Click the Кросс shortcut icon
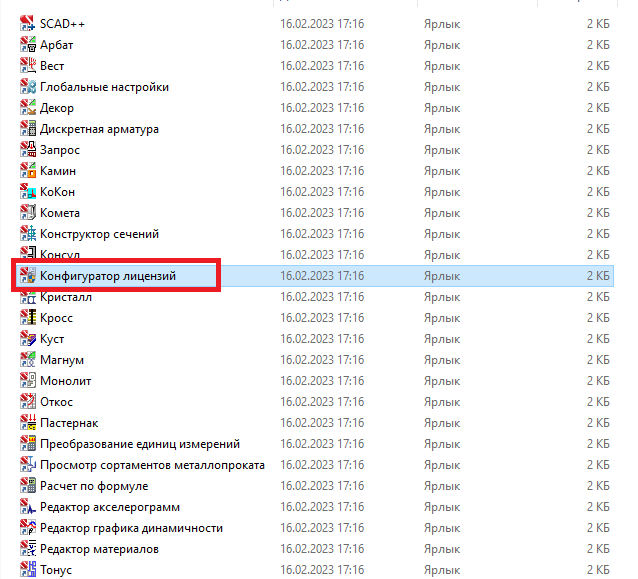 (28, 318)
